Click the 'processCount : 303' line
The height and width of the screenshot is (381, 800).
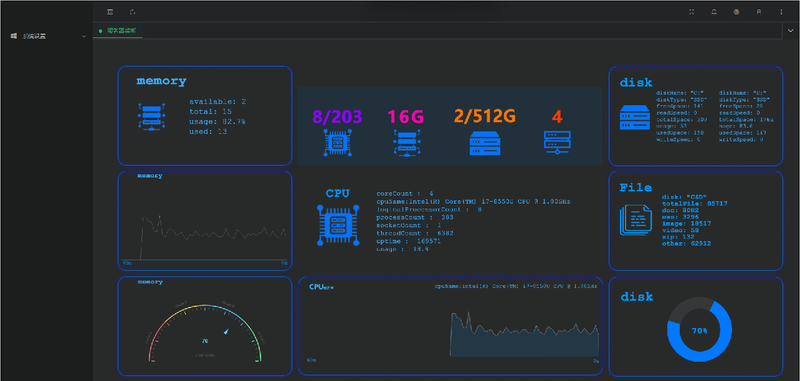click(x=415, y=217)
